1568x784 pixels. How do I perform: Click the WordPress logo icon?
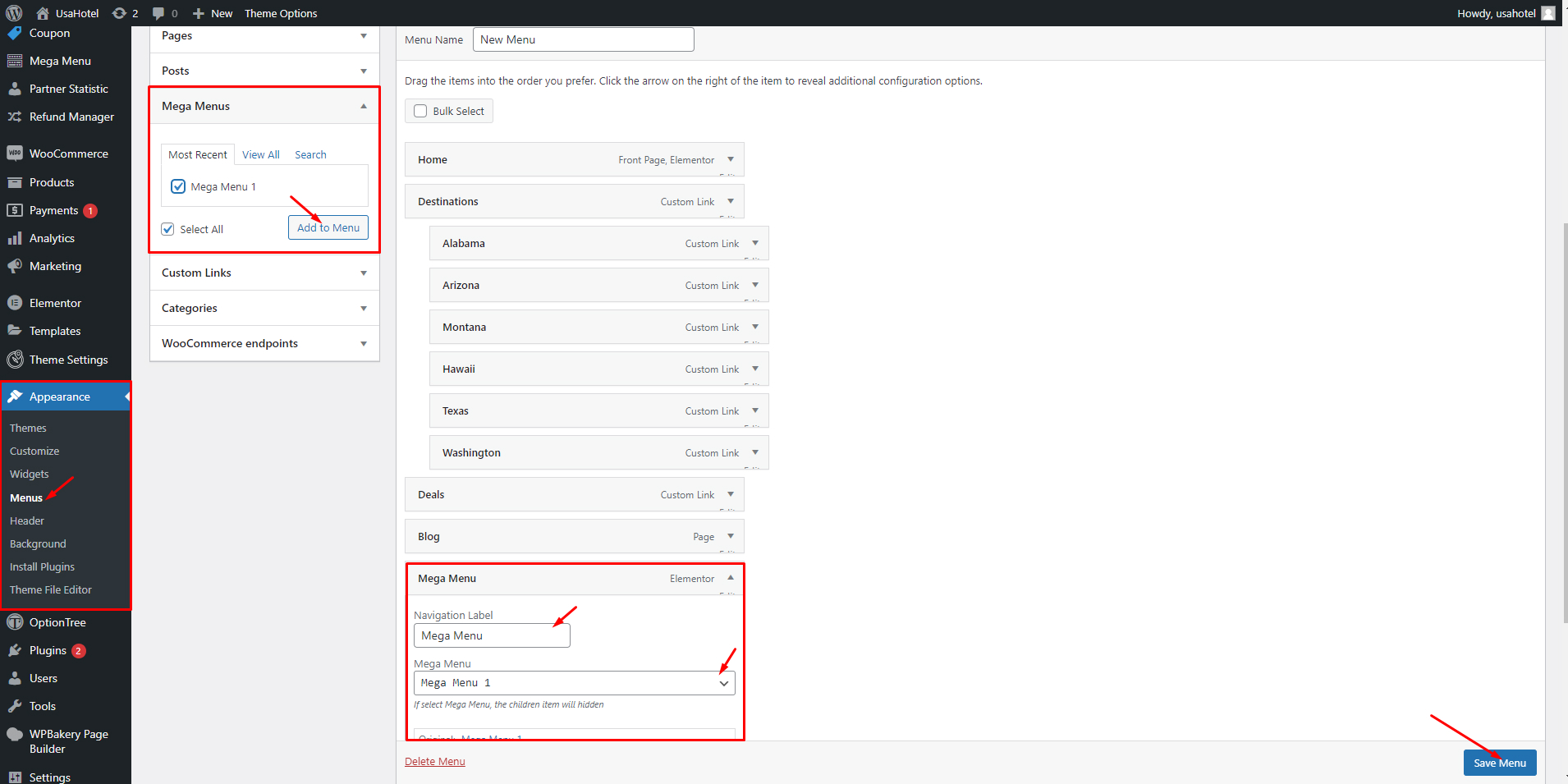(x=14, y=13)
